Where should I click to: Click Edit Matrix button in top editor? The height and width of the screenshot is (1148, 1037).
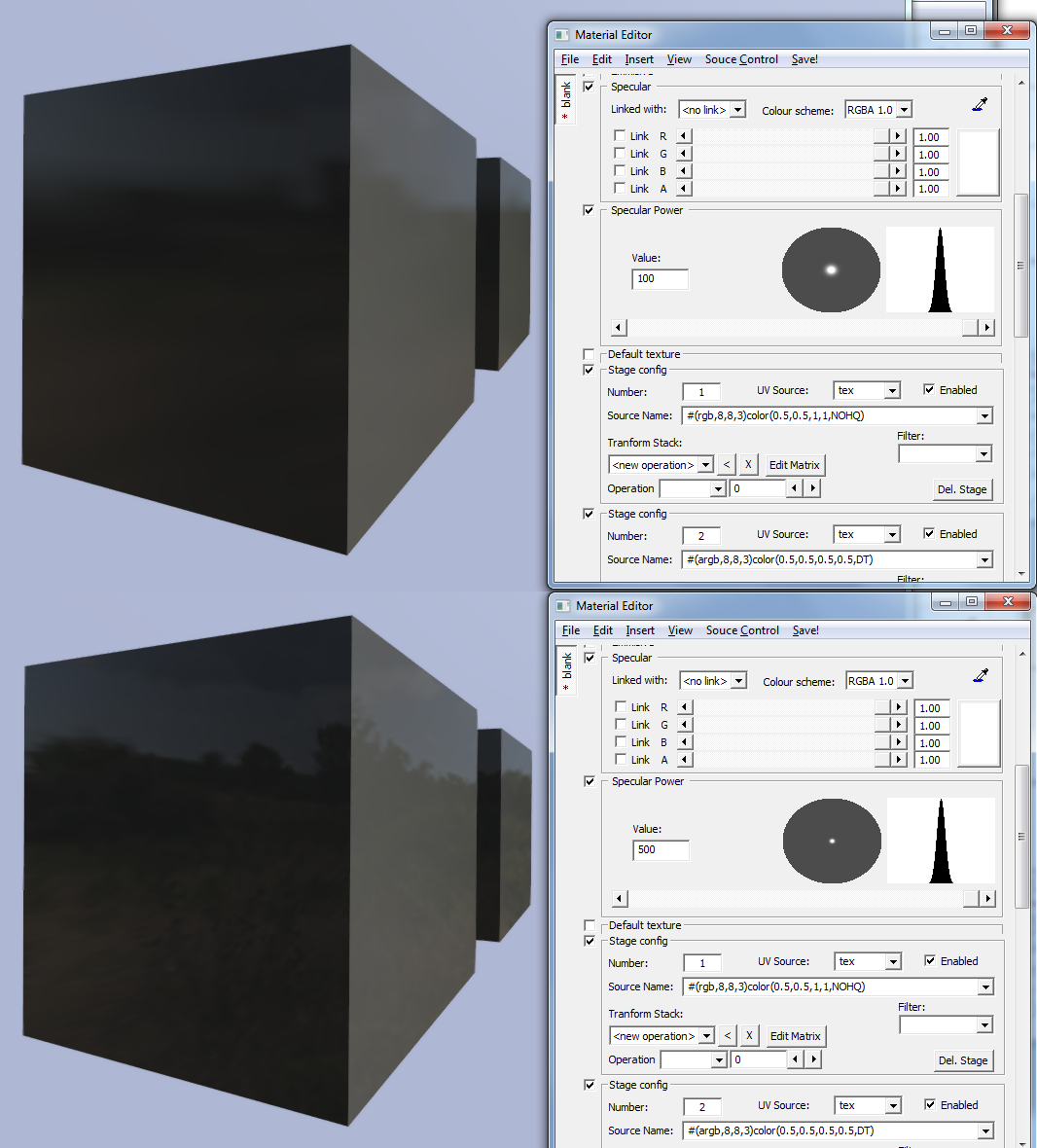[x=794, y=465]
